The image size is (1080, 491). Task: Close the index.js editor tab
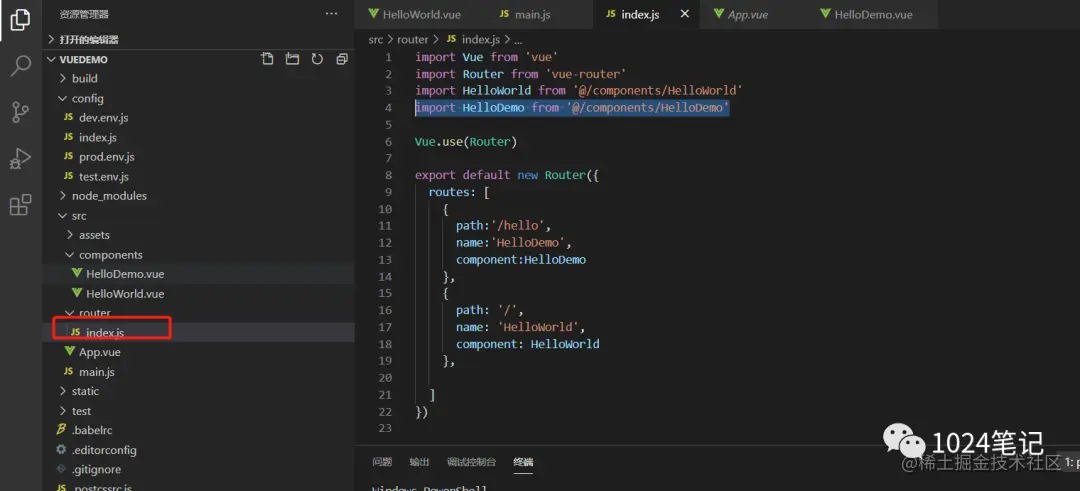click(685, 14)
